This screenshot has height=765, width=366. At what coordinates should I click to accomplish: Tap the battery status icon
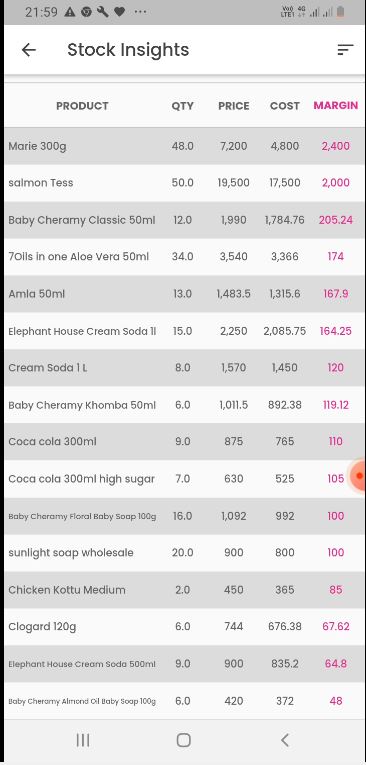coord(341,12)
